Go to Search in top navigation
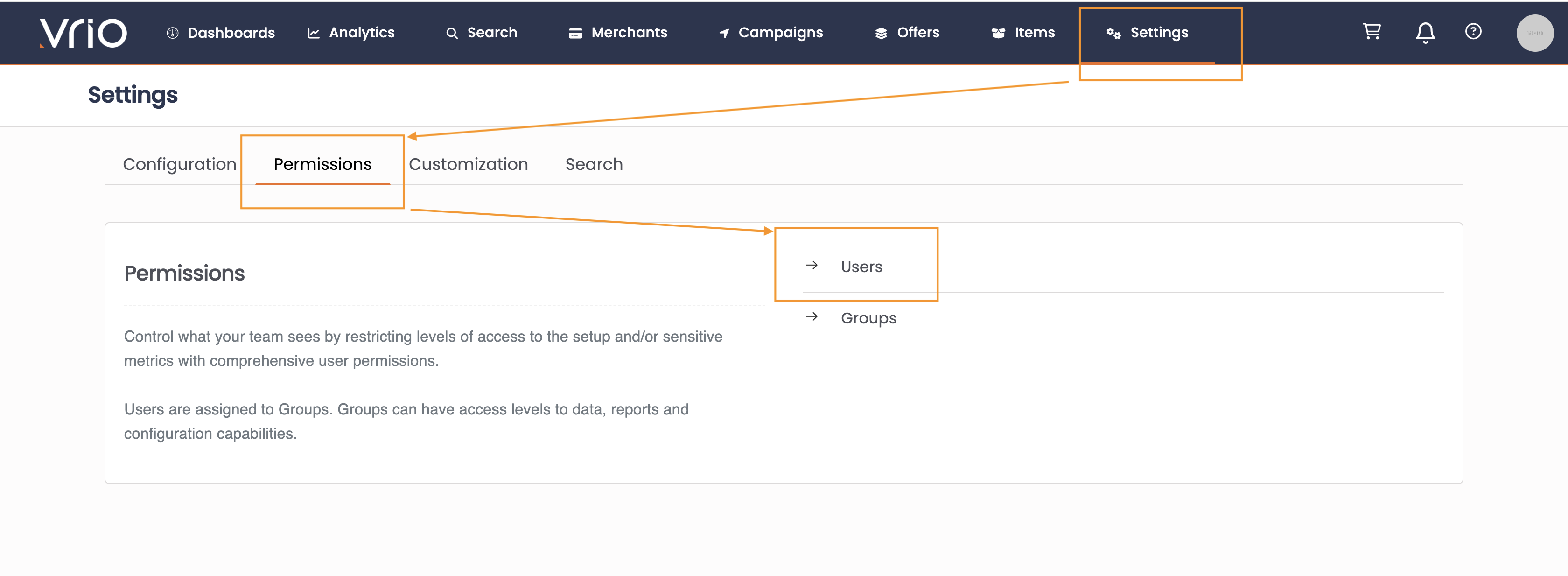The width and height of the screenshot is (1568, 576). [x=491, y=33]
